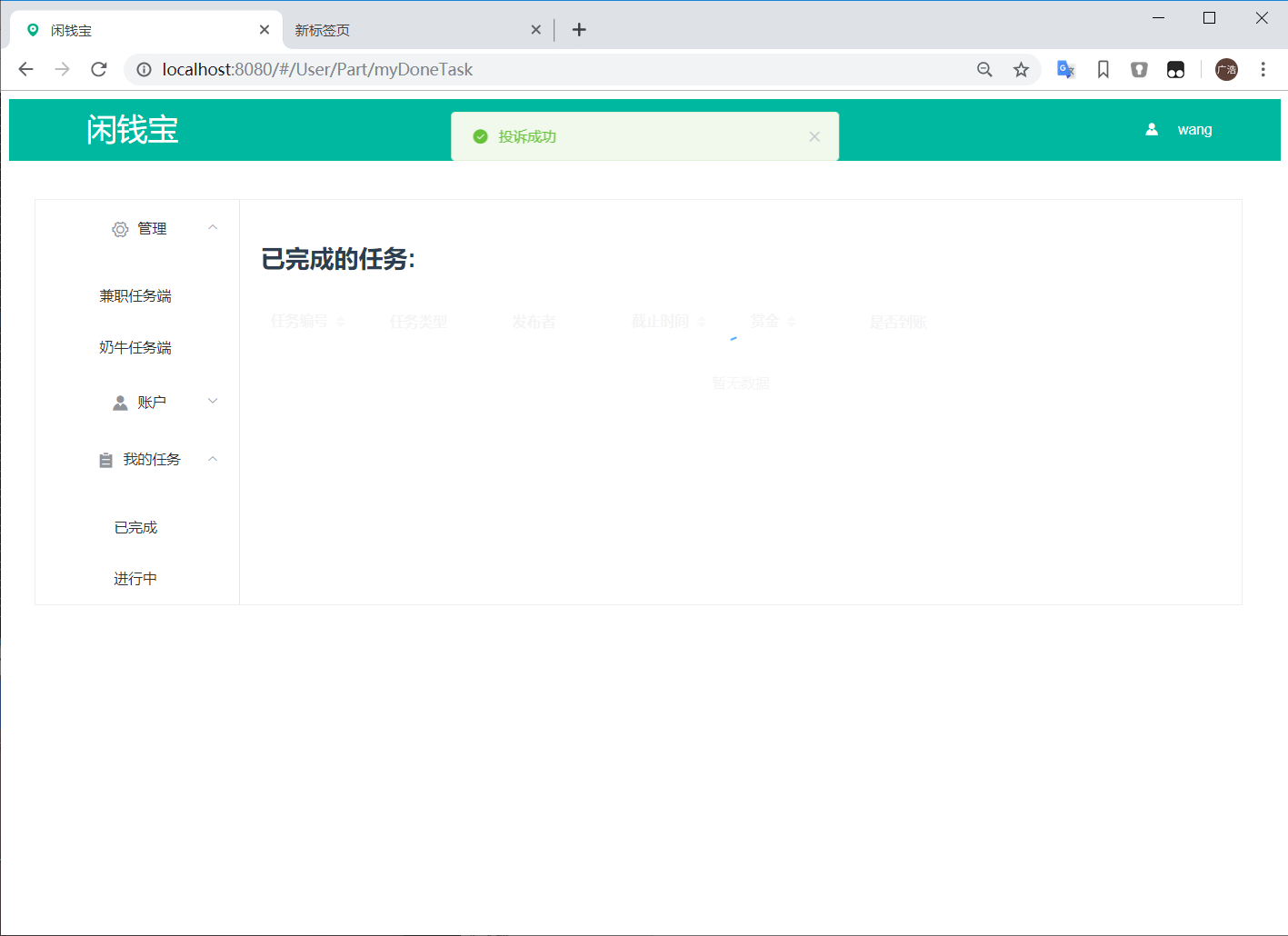Expand the 账户 submenu

click(x=213, y=402)
